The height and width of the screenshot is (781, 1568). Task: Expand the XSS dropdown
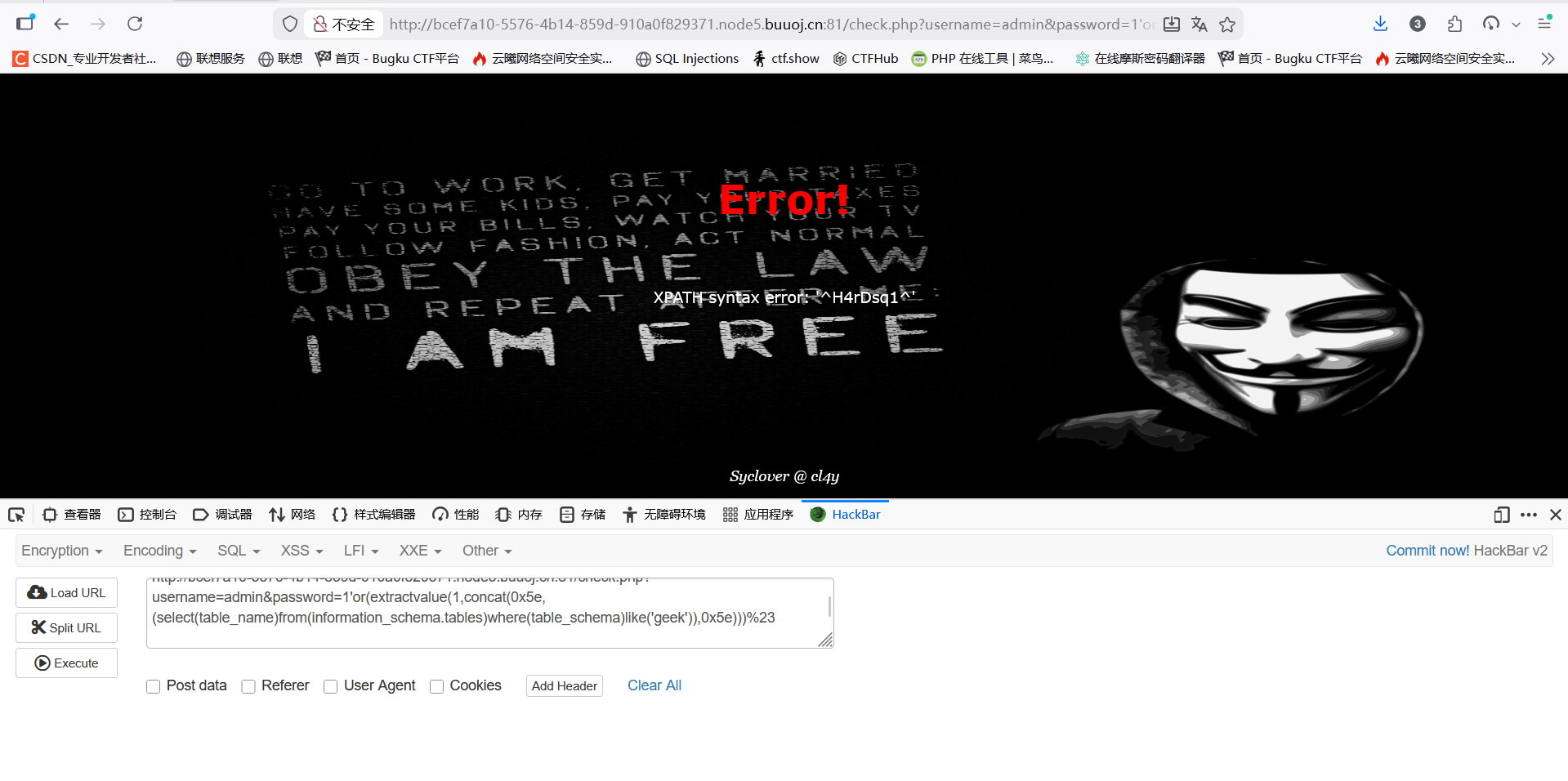click(x=302, y=551)
